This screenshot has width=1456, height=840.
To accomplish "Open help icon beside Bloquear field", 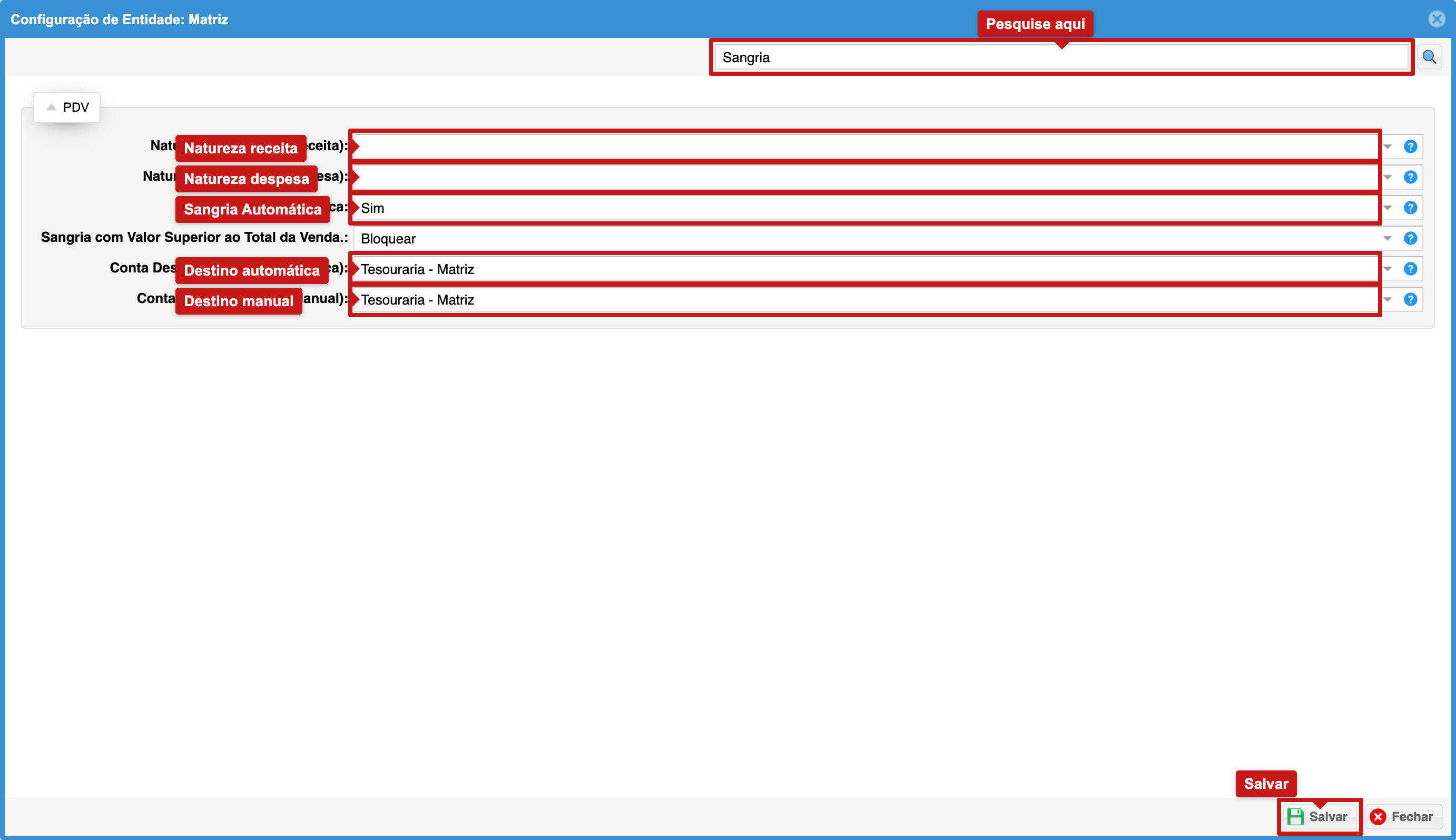I will [1411, 238].
